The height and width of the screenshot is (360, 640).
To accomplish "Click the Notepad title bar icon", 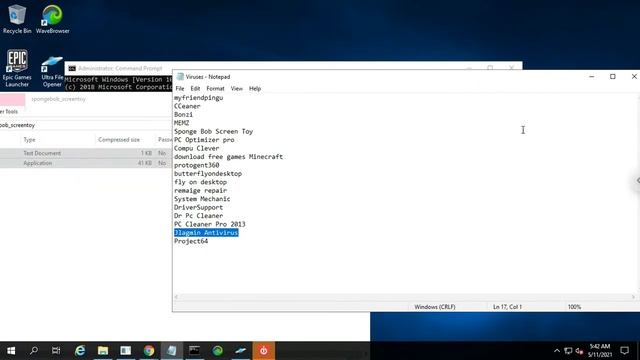I will 180,77.
